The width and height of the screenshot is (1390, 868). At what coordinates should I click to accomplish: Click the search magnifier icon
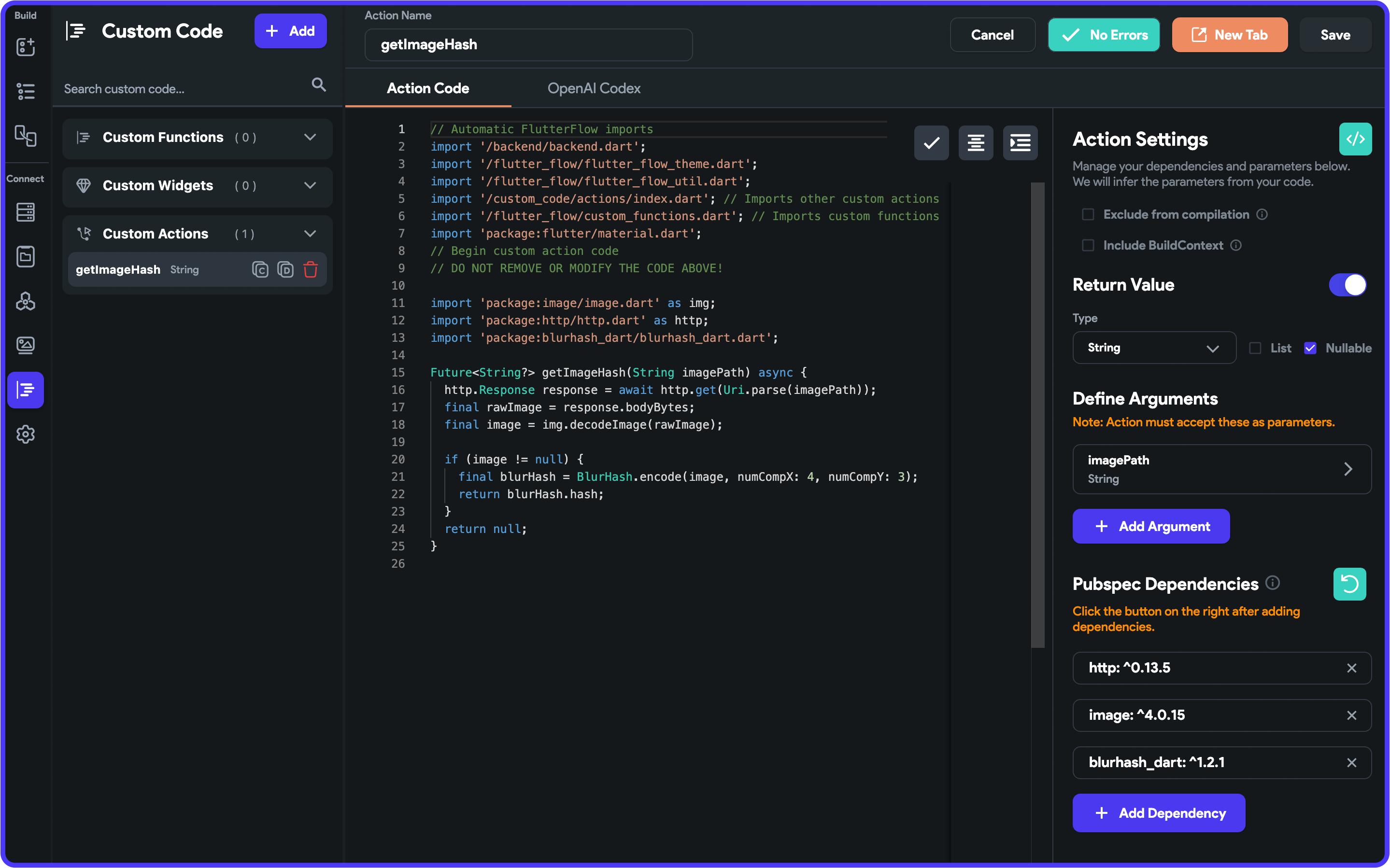[x=319, y=85]
